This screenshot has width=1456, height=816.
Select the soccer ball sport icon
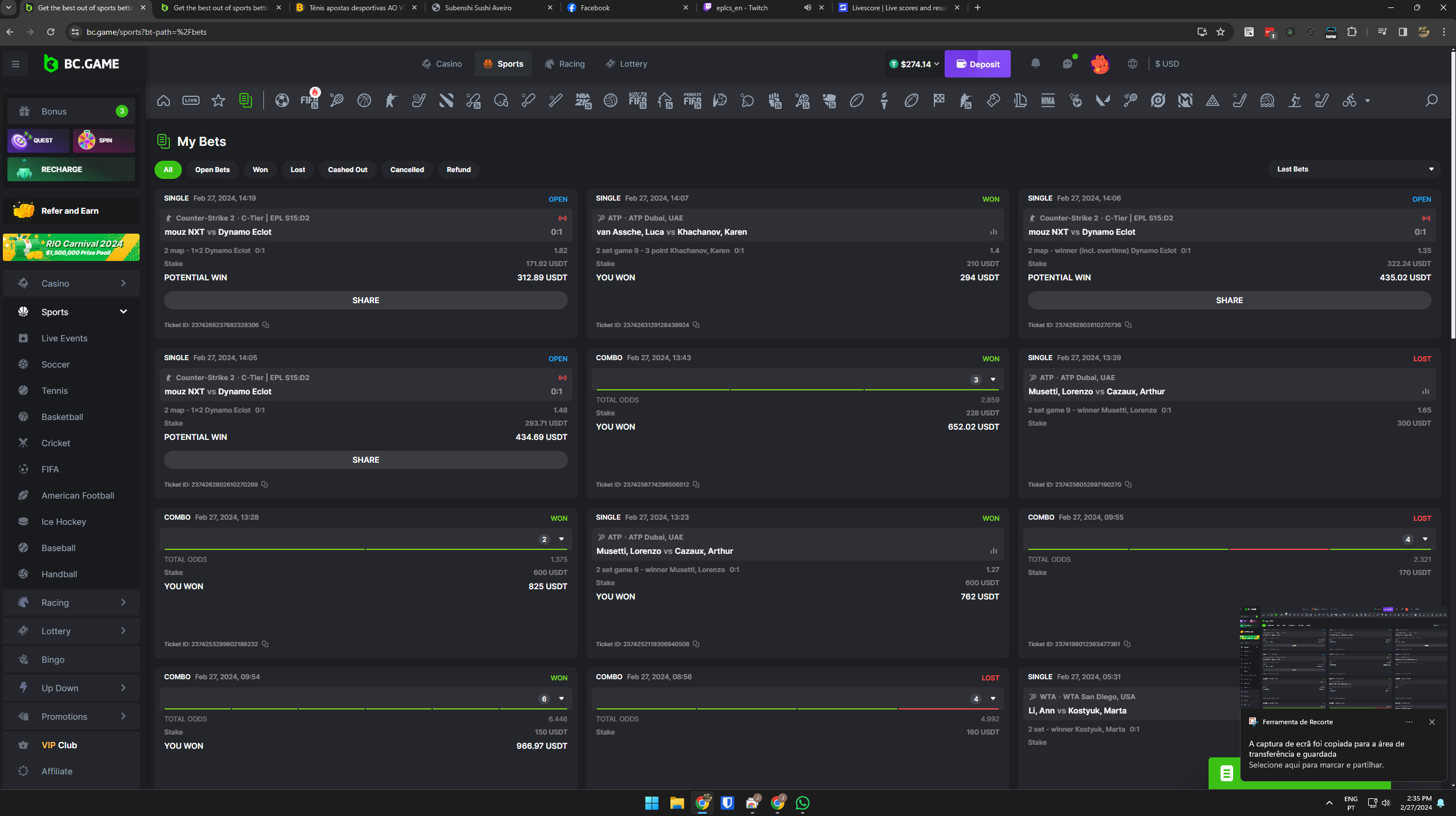click(x=282, y=101)
